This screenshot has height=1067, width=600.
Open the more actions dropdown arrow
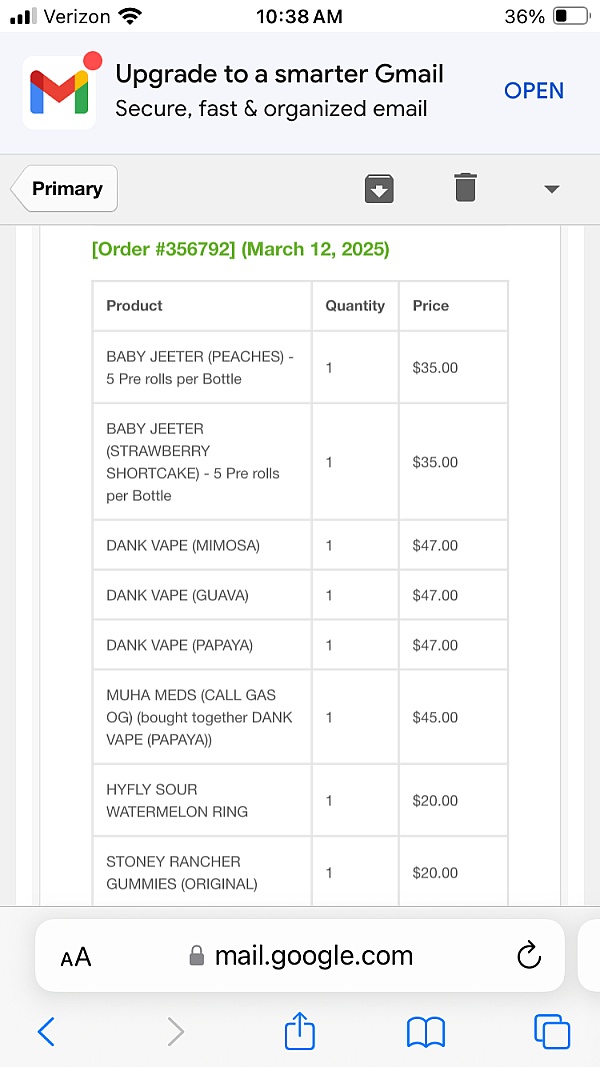[551, 189]
